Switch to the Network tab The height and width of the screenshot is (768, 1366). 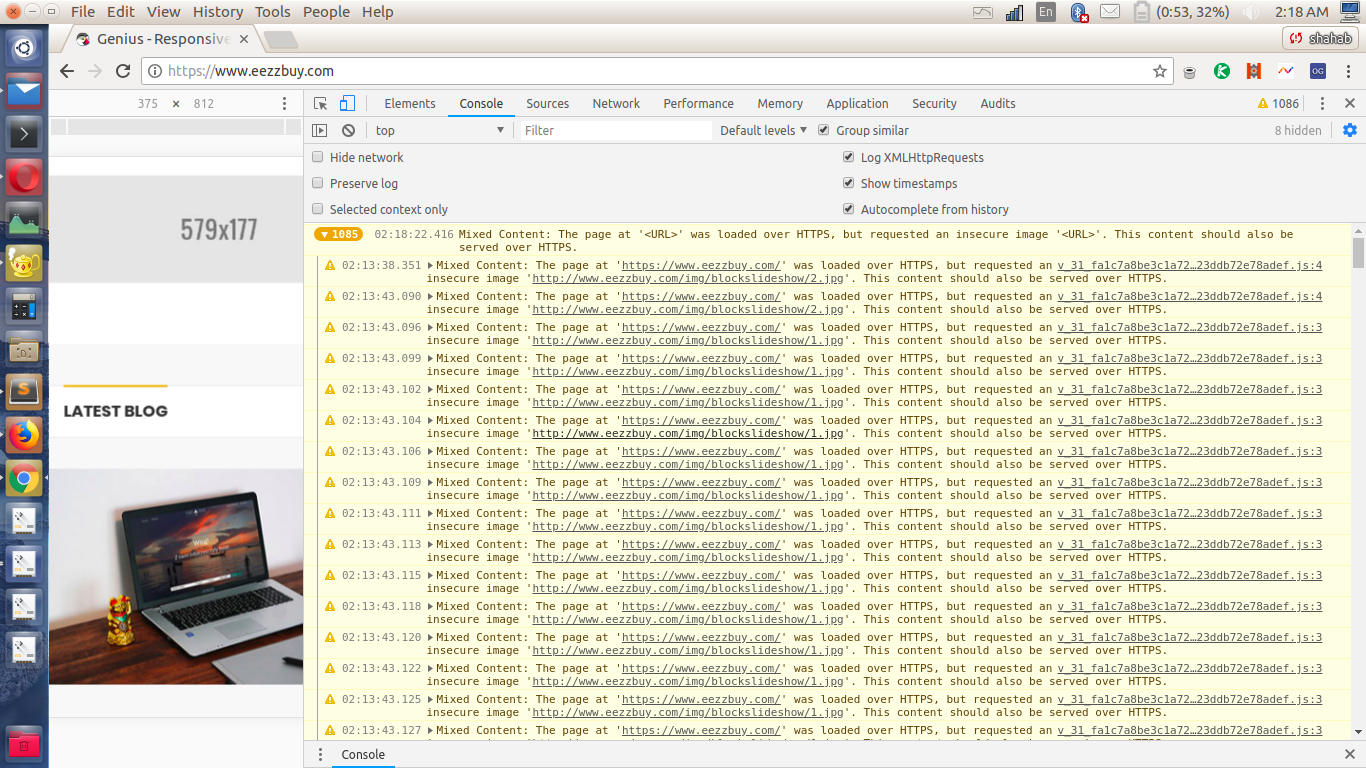(x=615, y=103)
